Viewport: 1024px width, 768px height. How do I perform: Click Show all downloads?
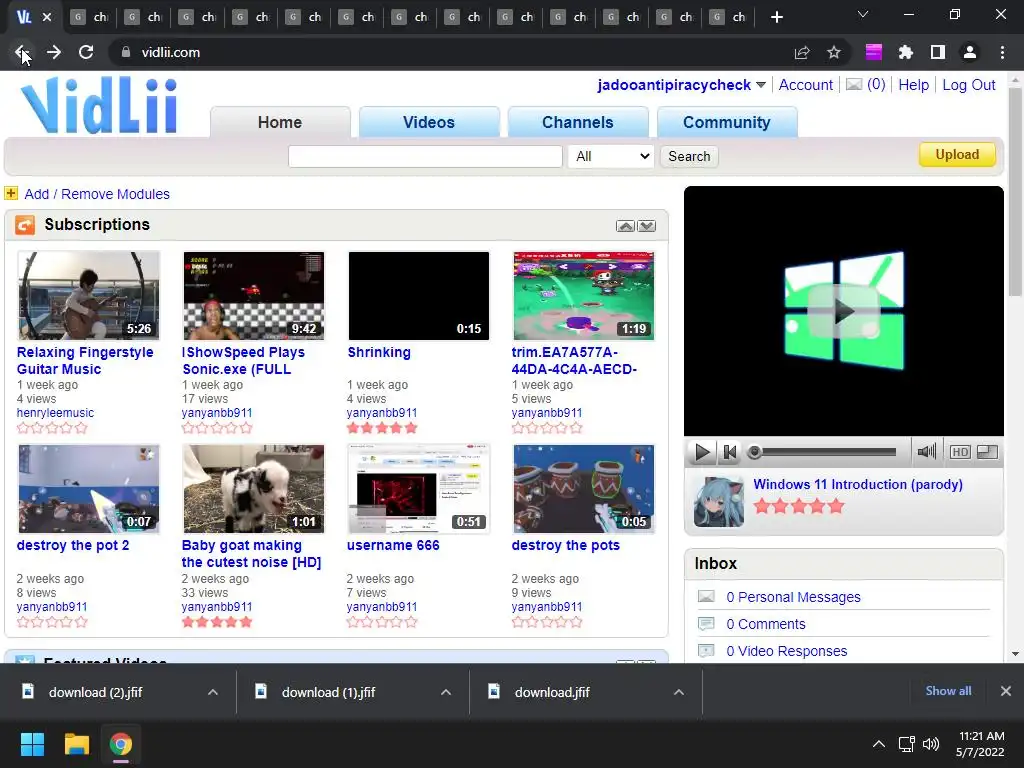(x=948, y=691)
